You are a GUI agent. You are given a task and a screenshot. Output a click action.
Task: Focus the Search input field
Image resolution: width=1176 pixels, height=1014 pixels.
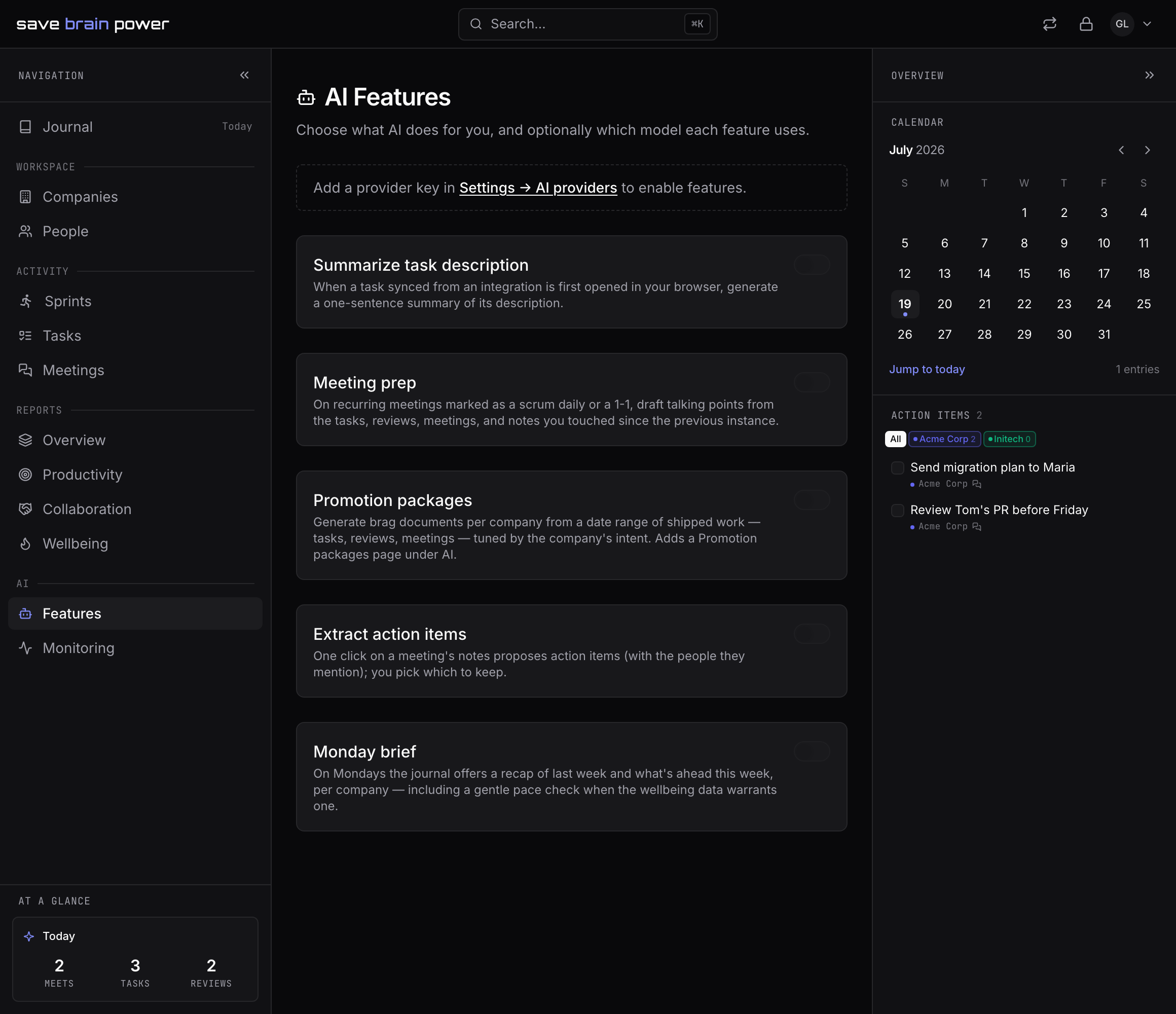[587, 24]
